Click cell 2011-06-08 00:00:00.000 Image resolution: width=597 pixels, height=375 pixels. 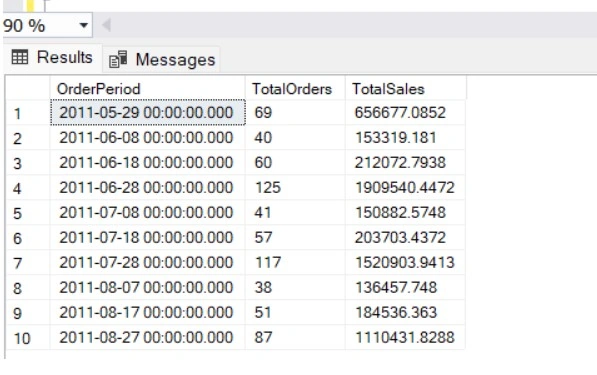(147, 138)
